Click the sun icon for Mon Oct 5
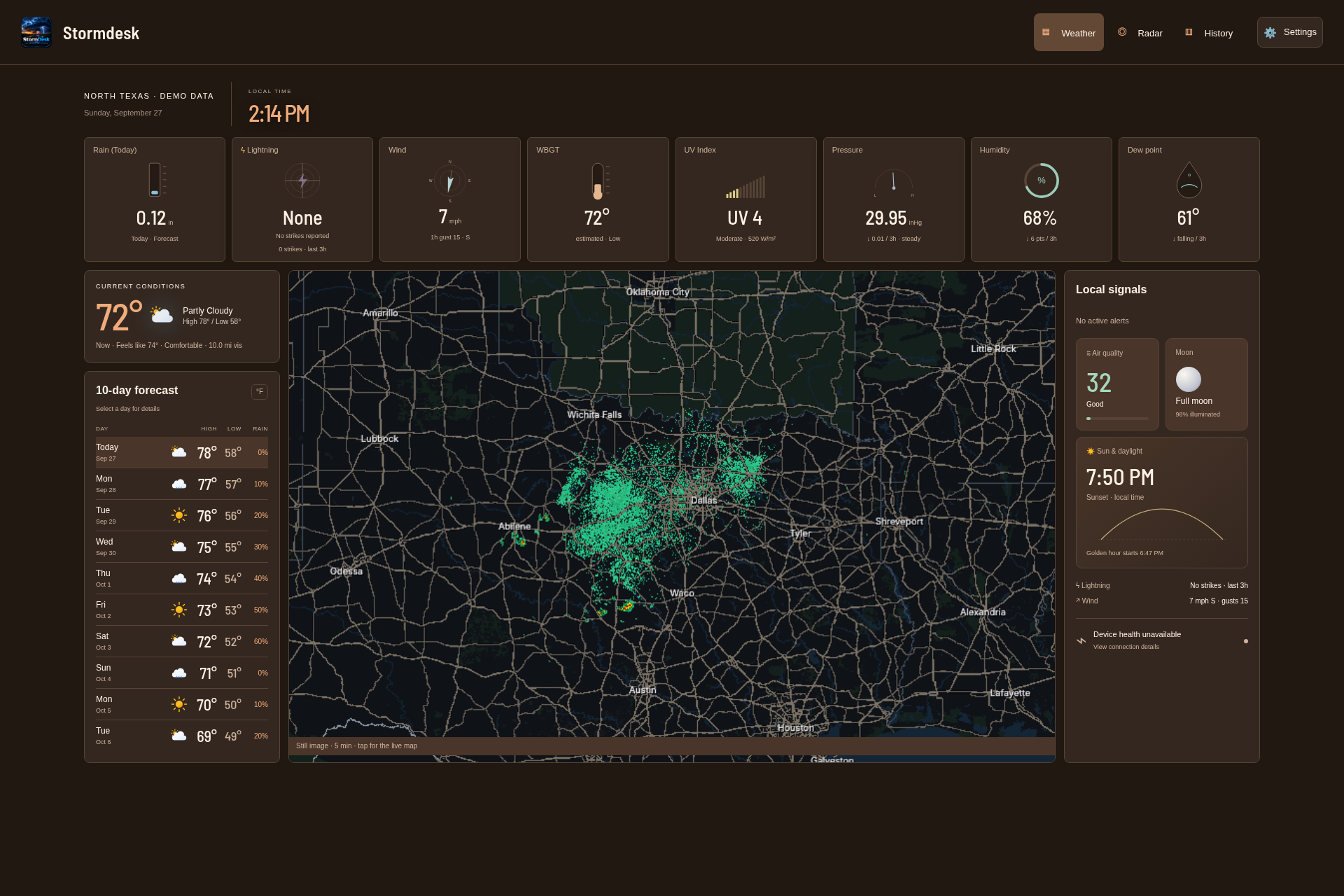The width and height of the screenshot is (1344, 896). [179, 704]
